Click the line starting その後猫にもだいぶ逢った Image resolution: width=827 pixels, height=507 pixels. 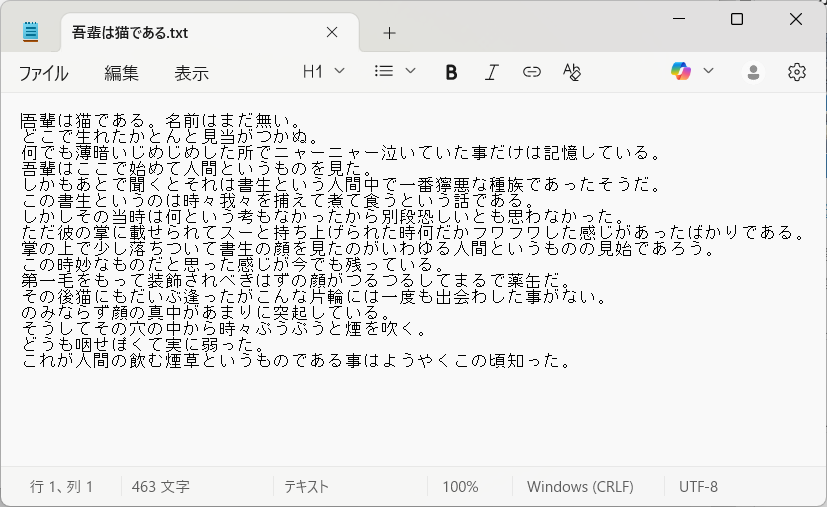coord(314,296)
